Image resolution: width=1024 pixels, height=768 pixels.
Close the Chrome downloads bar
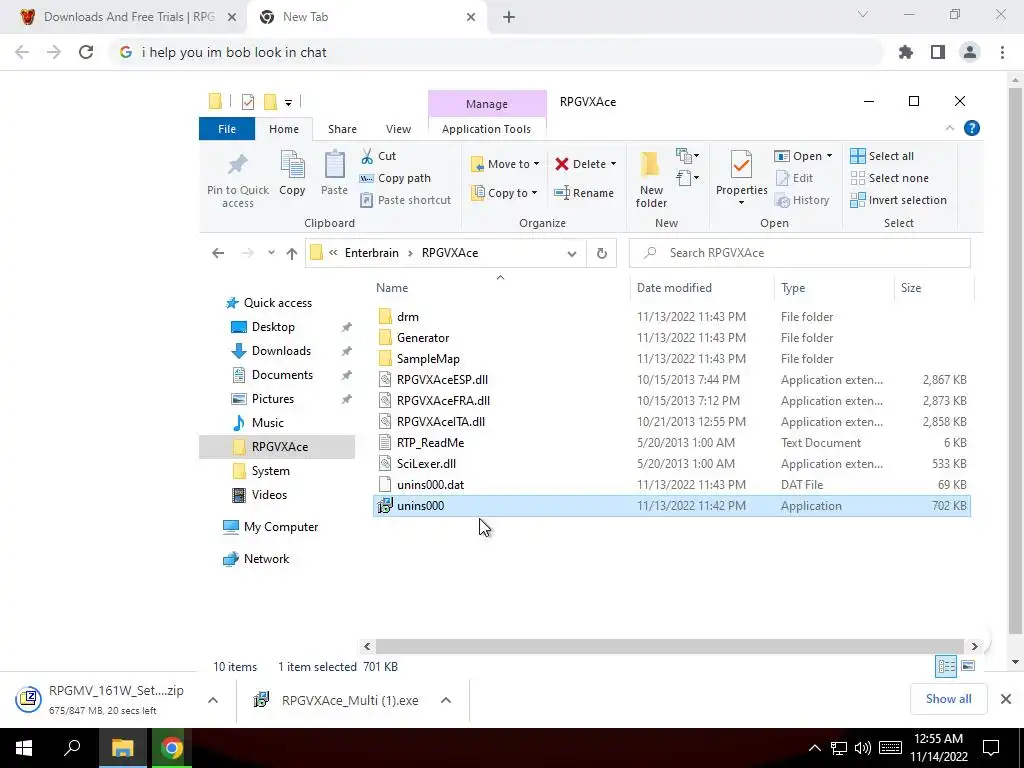point(1006,699)
